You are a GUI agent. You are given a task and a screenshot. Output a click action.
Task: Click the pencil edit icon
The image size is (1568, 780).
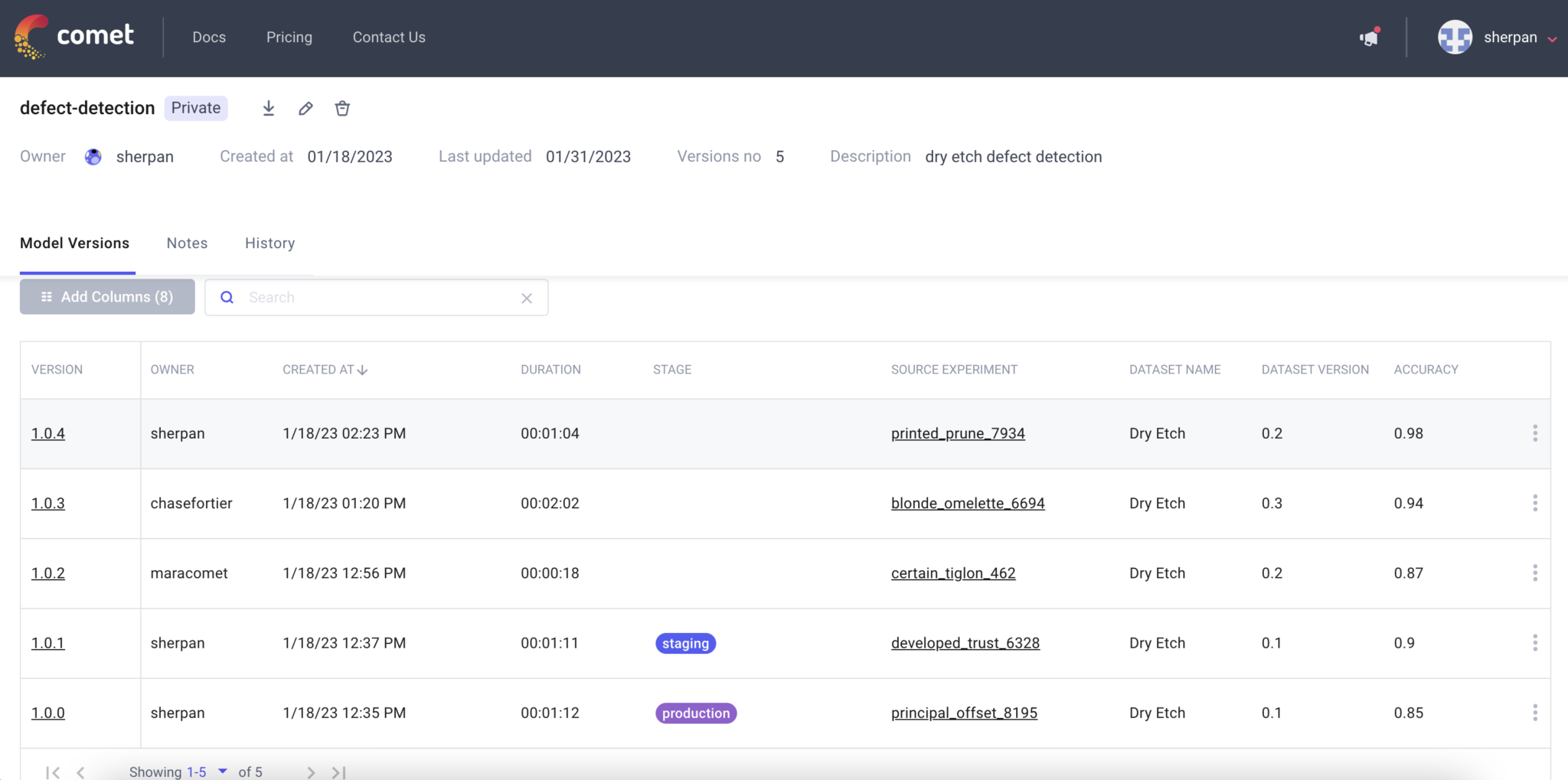(305, 109)
